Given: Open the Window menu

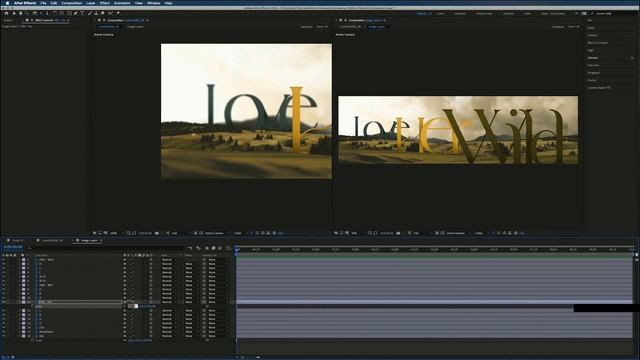Looking at the screenshot, I should click(153, 3).
